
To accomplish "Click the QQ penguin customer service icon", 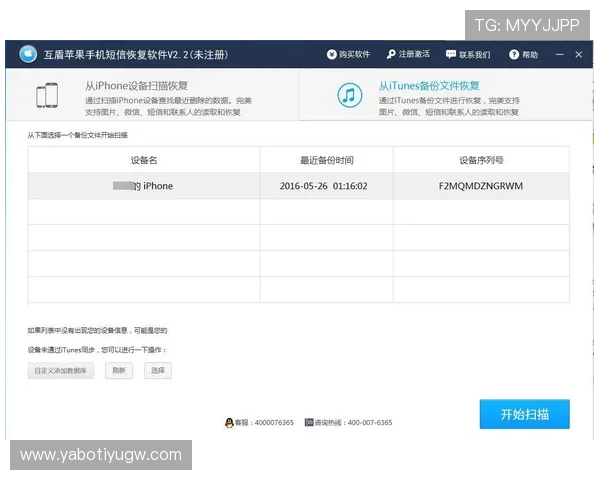I will (x=229, y=423).
